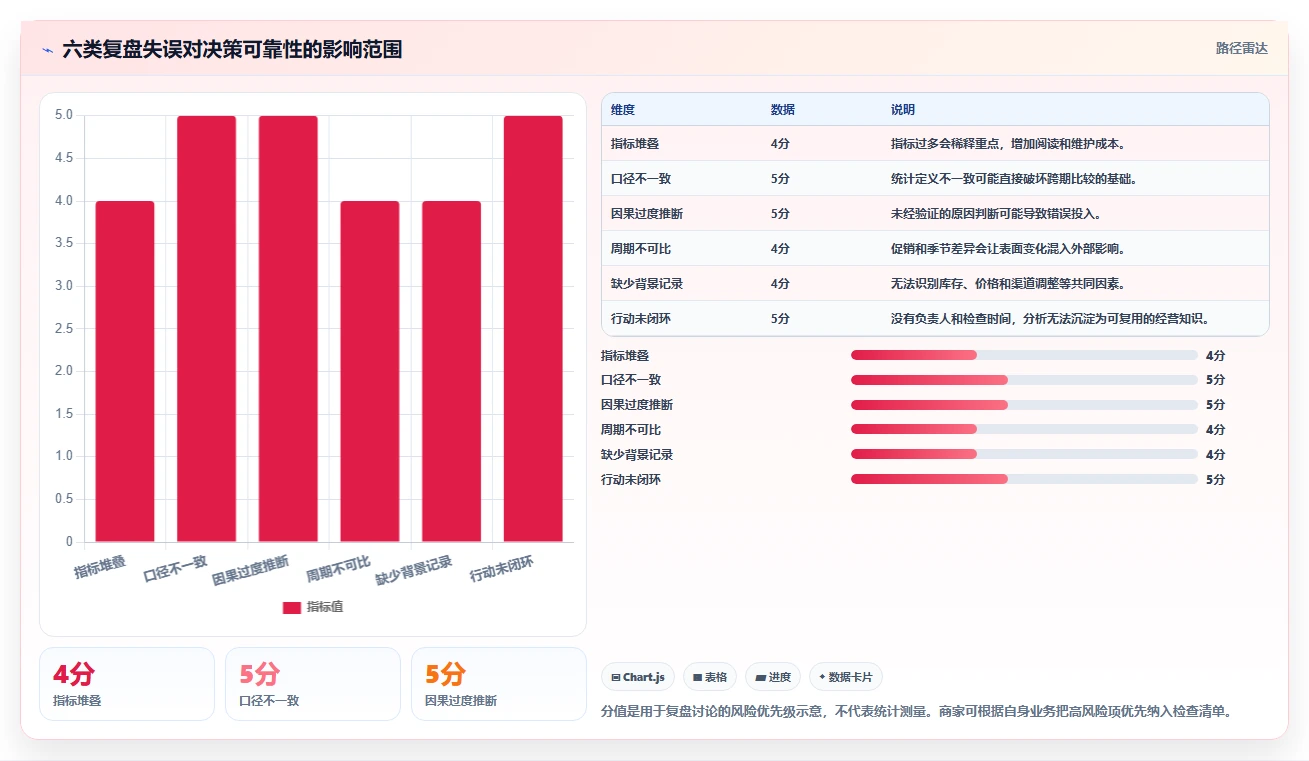Select the 进度 tag chip
The height and width of the screenshot is (761, 1309).
click(773, 677)
